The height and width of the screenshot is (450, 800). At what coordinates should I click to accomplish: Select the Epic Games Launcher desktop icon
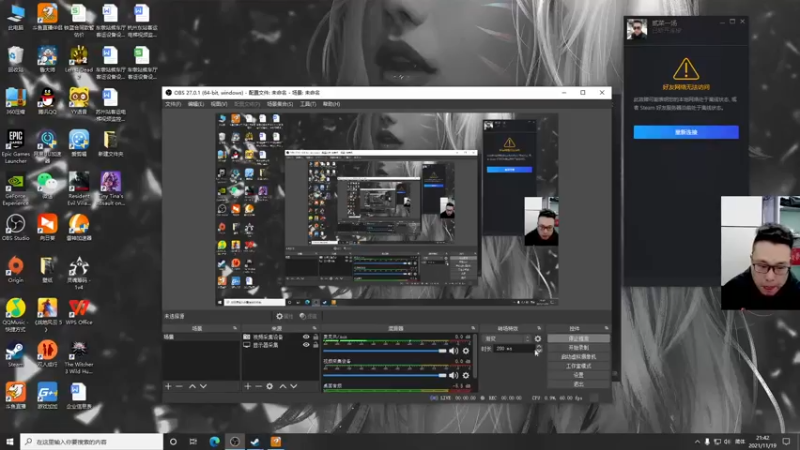(x=15, y=146)
